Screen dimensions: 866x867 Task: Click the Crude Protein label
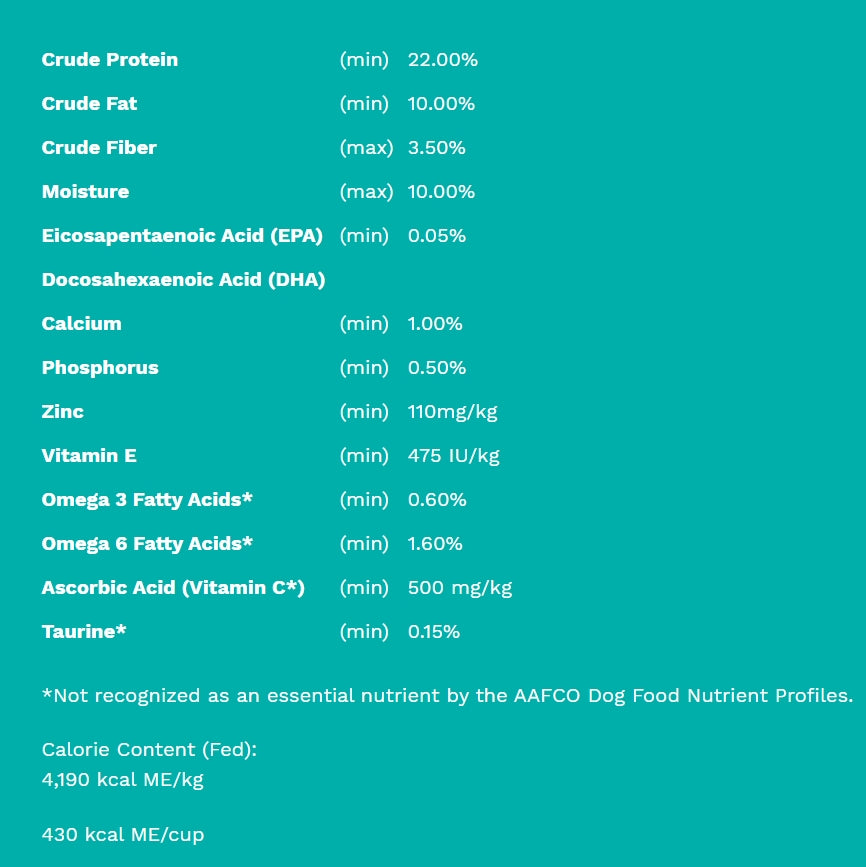[110, 60]
